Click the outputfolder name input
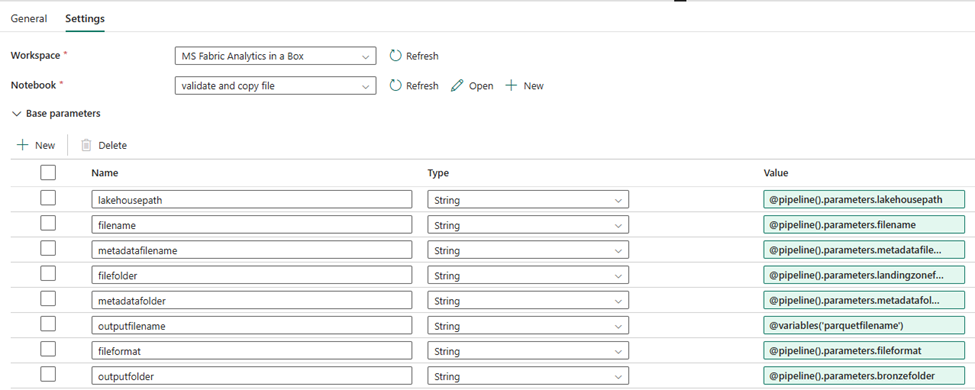This screenshot has width=975, height=390. coord(251,376)
